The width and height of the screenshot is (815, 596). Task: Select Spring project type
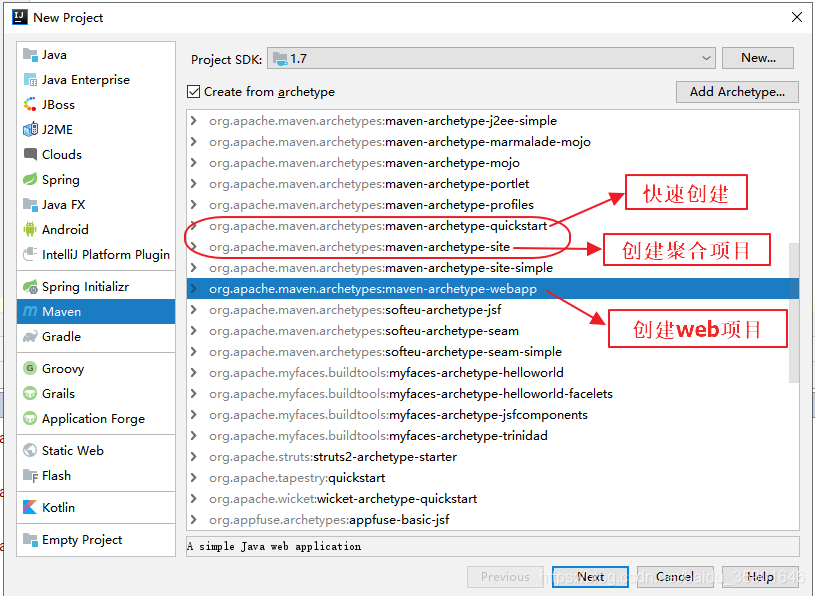tap(96, 179)
